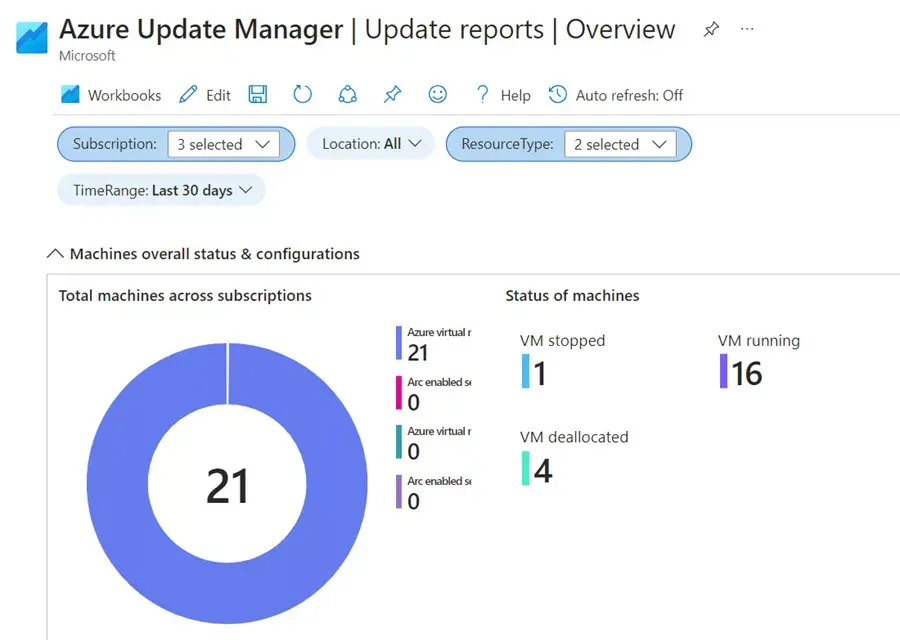The image size is (900, 640).
Task: Click the teal Azure virtual legend with 0
Action: tap(433, 443)
